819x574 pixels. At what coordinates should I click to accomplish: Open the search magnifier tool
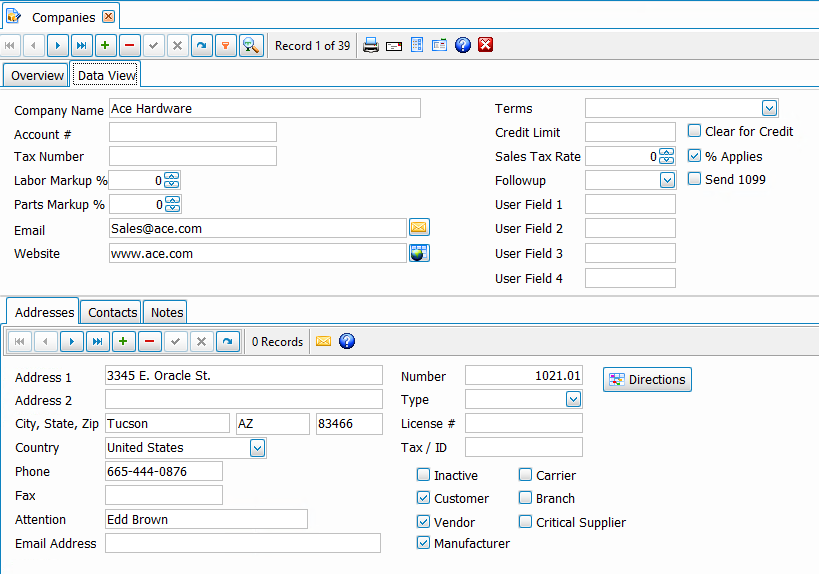pyautogui.click(x=251, y=45)
